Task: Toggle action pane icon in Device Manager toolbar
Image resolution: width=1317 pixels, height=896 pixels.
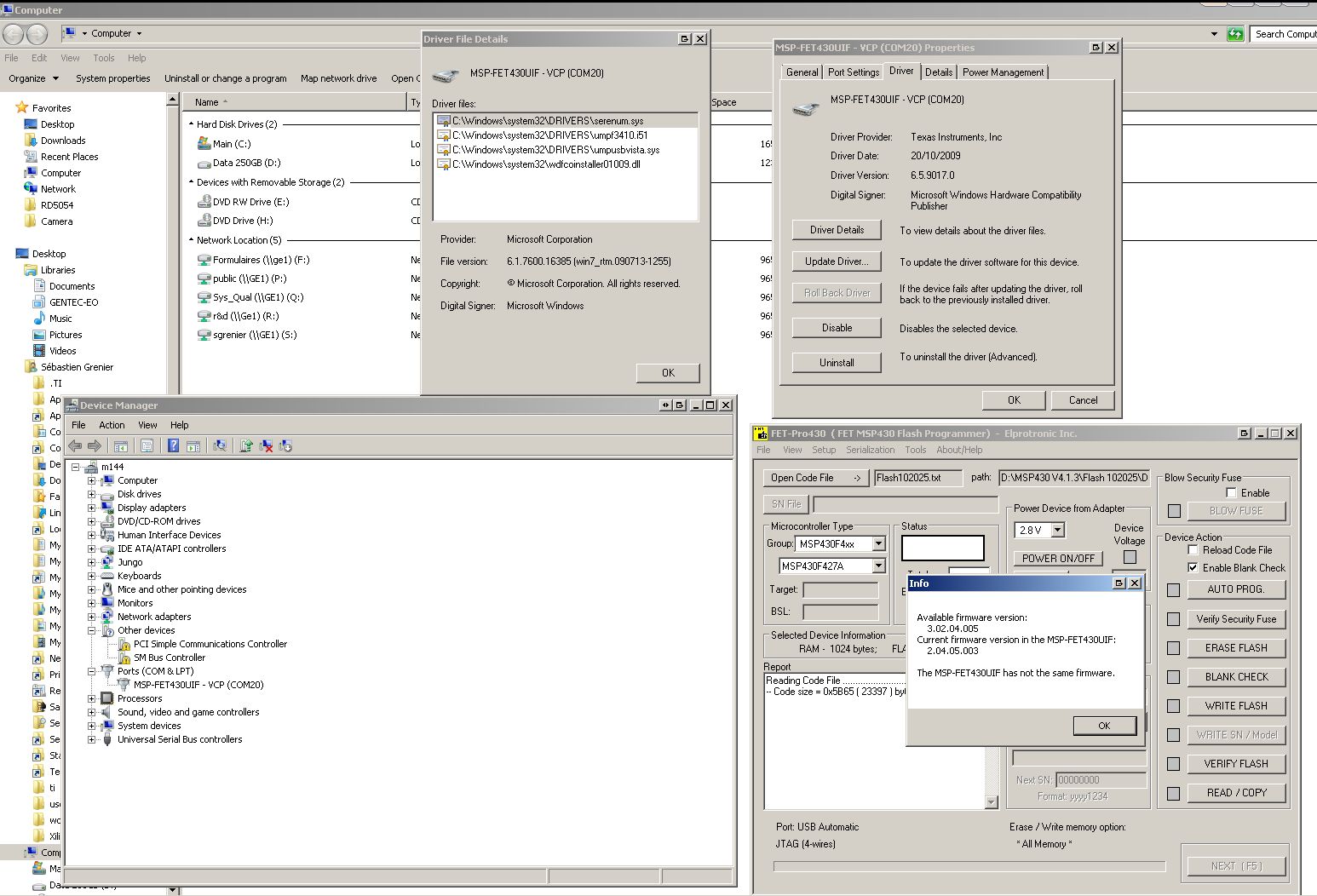Action: tap(193, 445)
